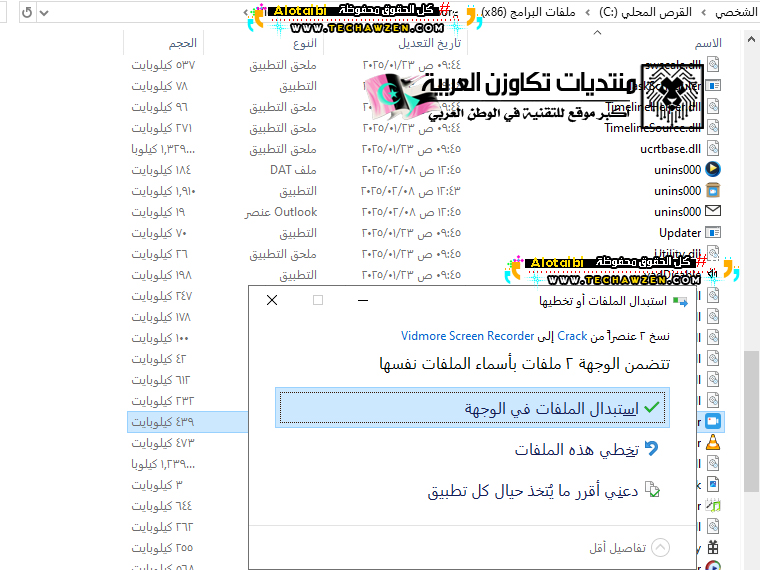
Task: Click the file icon in the ١٧٨ كيلوبايت row
Action: (x=713, y=317)
